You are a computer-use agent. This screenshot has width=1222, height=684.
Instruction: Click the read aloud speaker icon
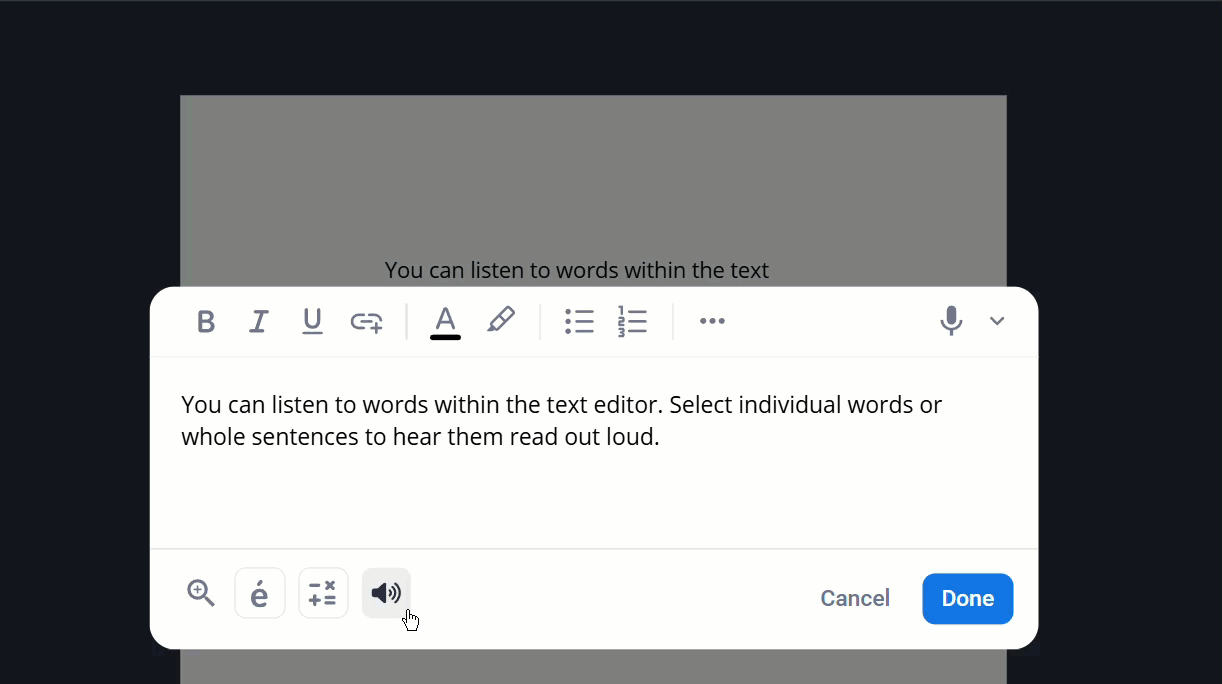(x=386, y=594)
